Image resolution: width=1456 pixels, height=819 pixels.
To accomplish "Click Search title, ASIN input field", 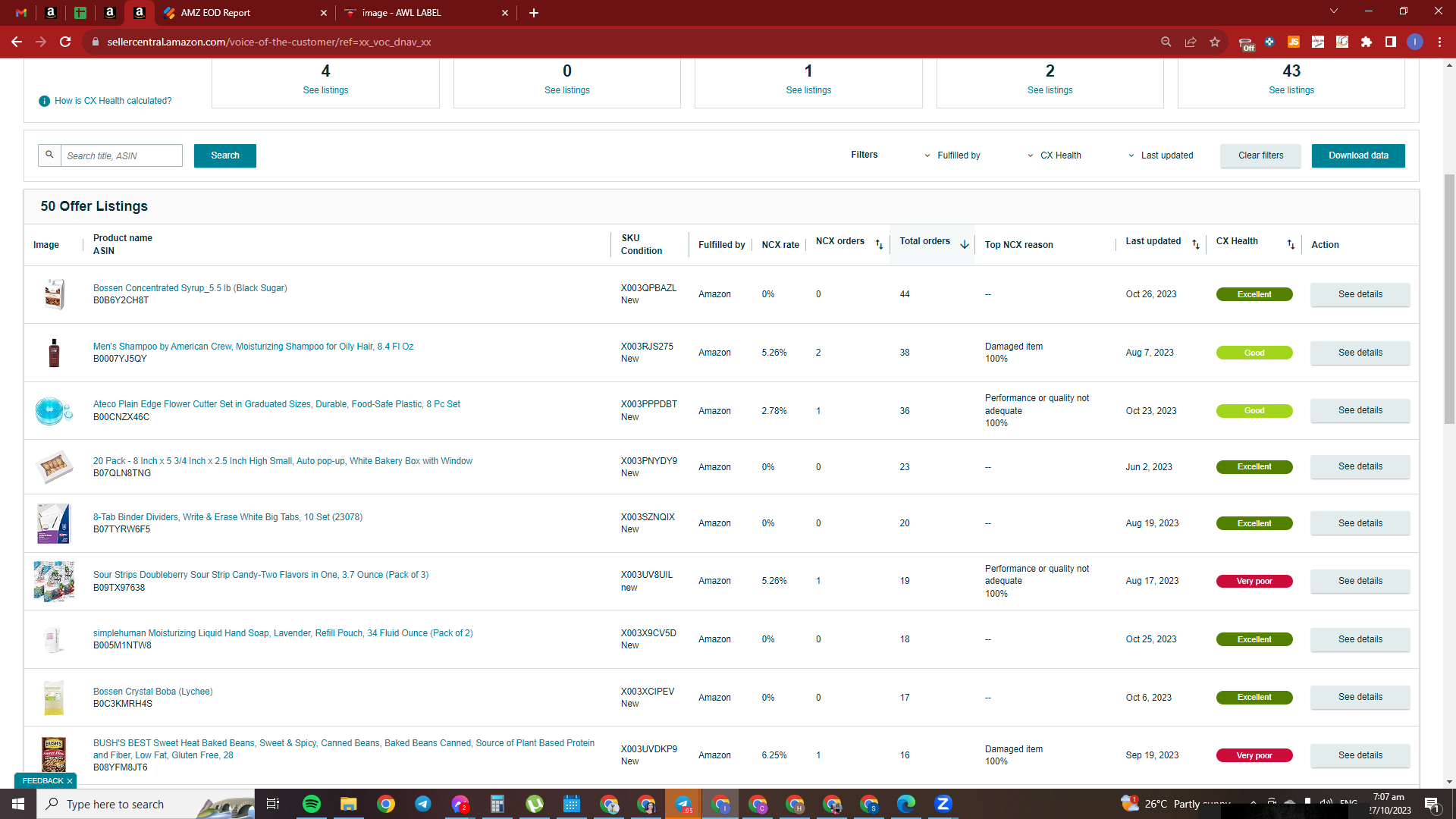I will tap(121, 155).
